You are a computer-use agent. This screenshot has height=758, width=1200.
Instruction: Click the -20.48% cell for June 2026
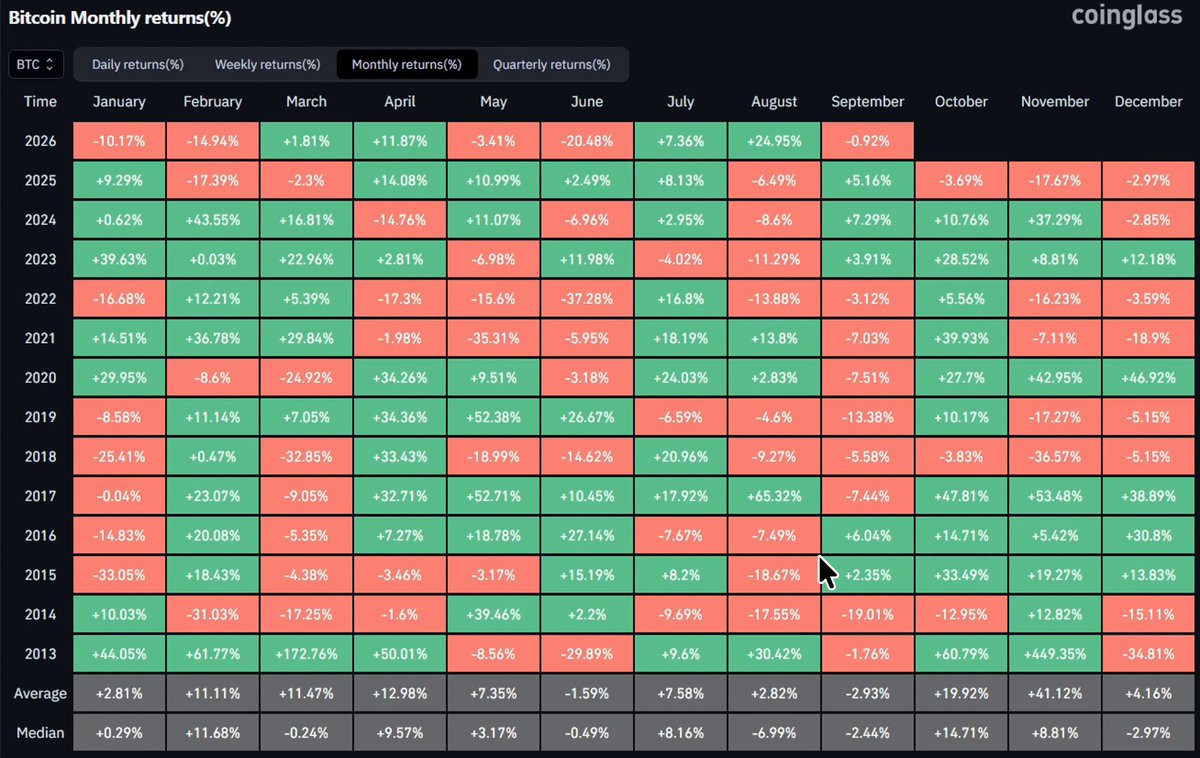coord(587,141)
